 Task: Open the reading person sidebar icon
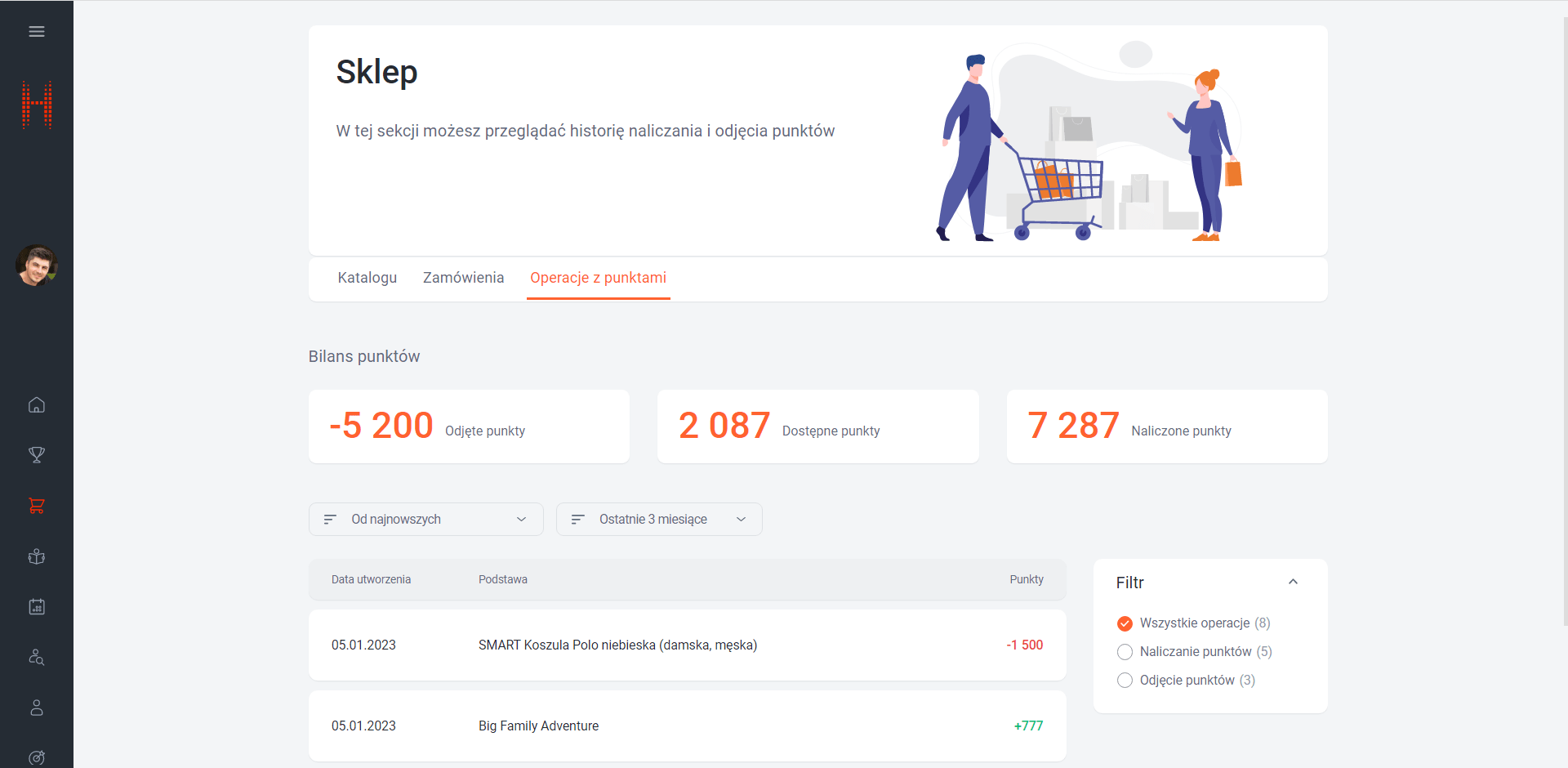pyautogui.click(x=37, y=556)
